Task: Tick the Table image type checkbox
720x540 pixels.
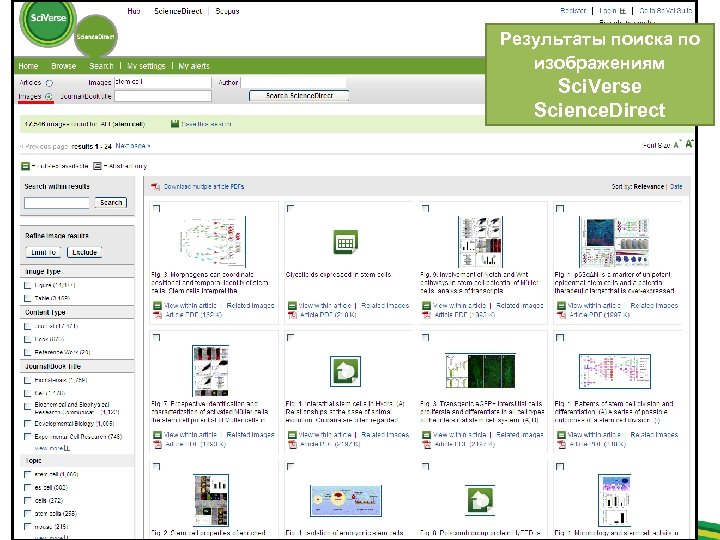Action: click(x=27, y=298)
